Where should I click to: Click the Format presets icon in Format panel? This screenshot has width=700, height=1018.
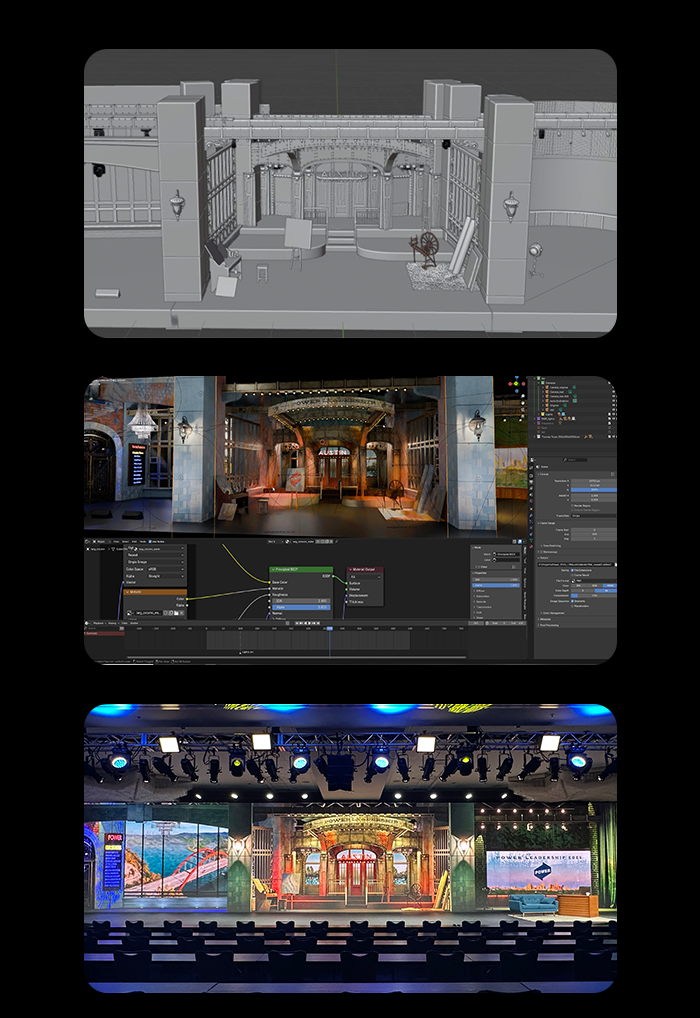[612, 474]
